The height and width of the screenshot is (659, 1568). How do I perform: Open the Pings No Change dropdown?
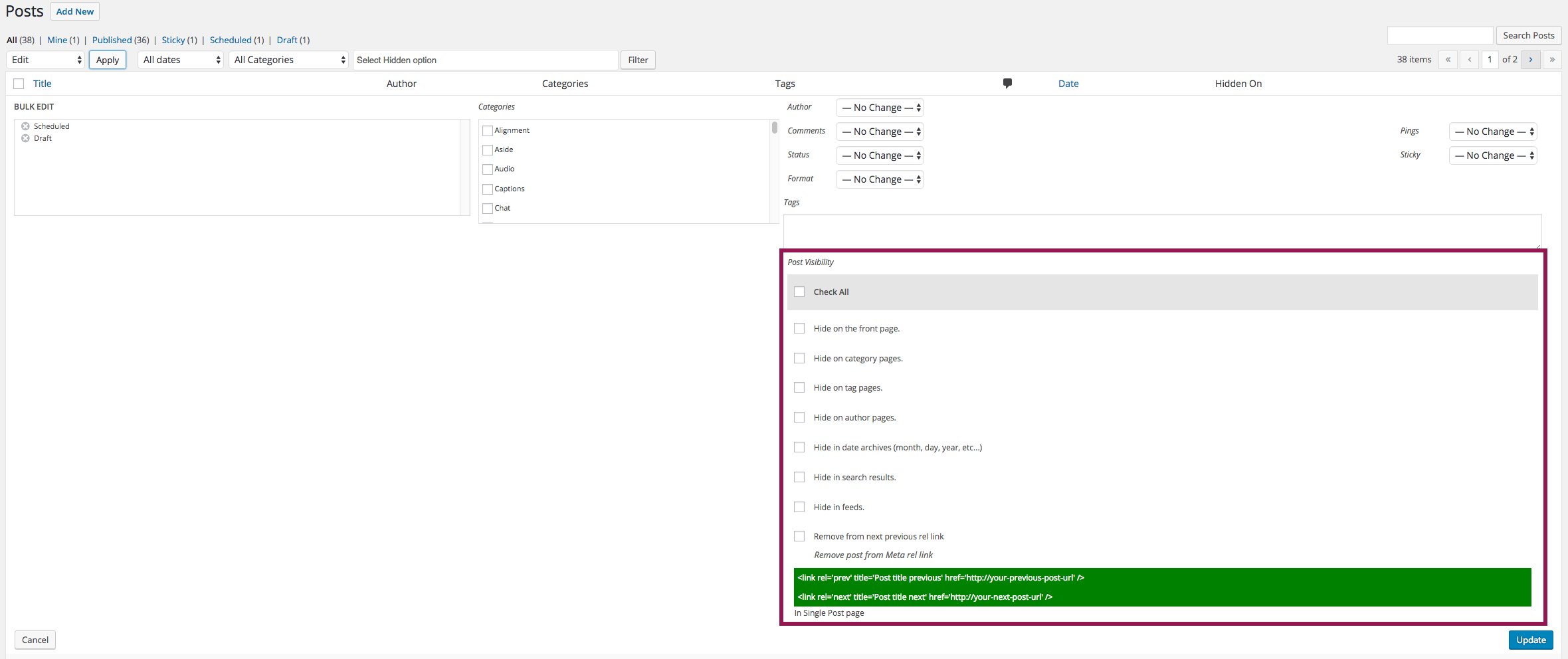1493,132
